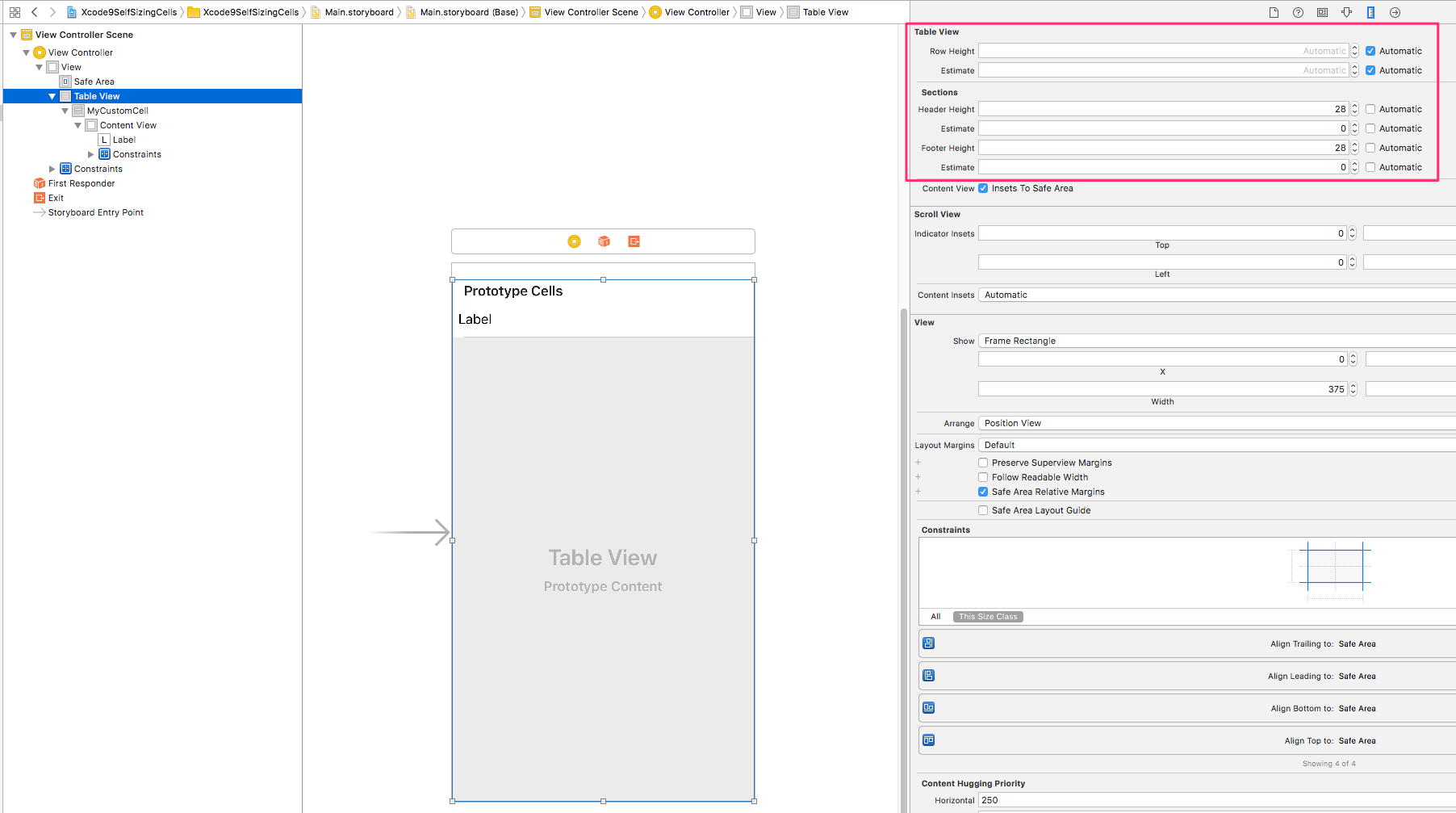Viewport: 1456px width, 813px height.
Task: Open the Quick Help inspector
Action: (1298, 12)
